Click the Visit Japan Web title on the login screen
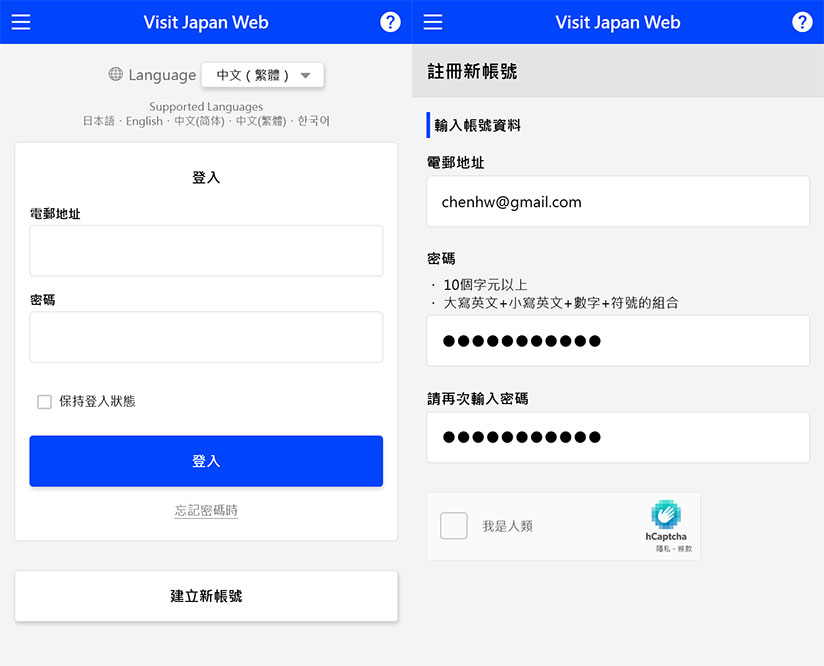 pyautogui.click(x=206, y=22)
